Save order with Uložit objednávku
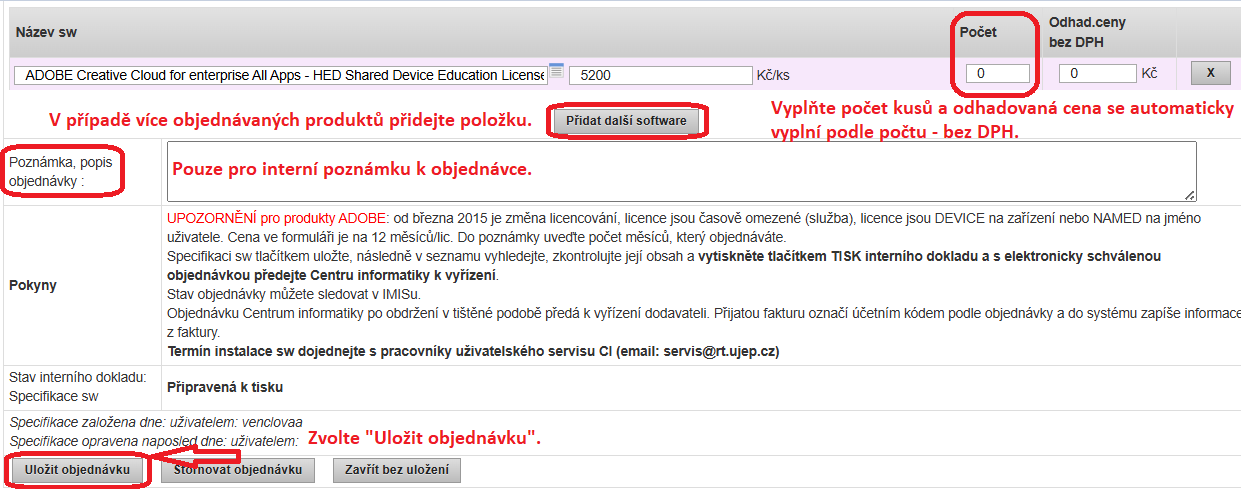 coord(77,470)
